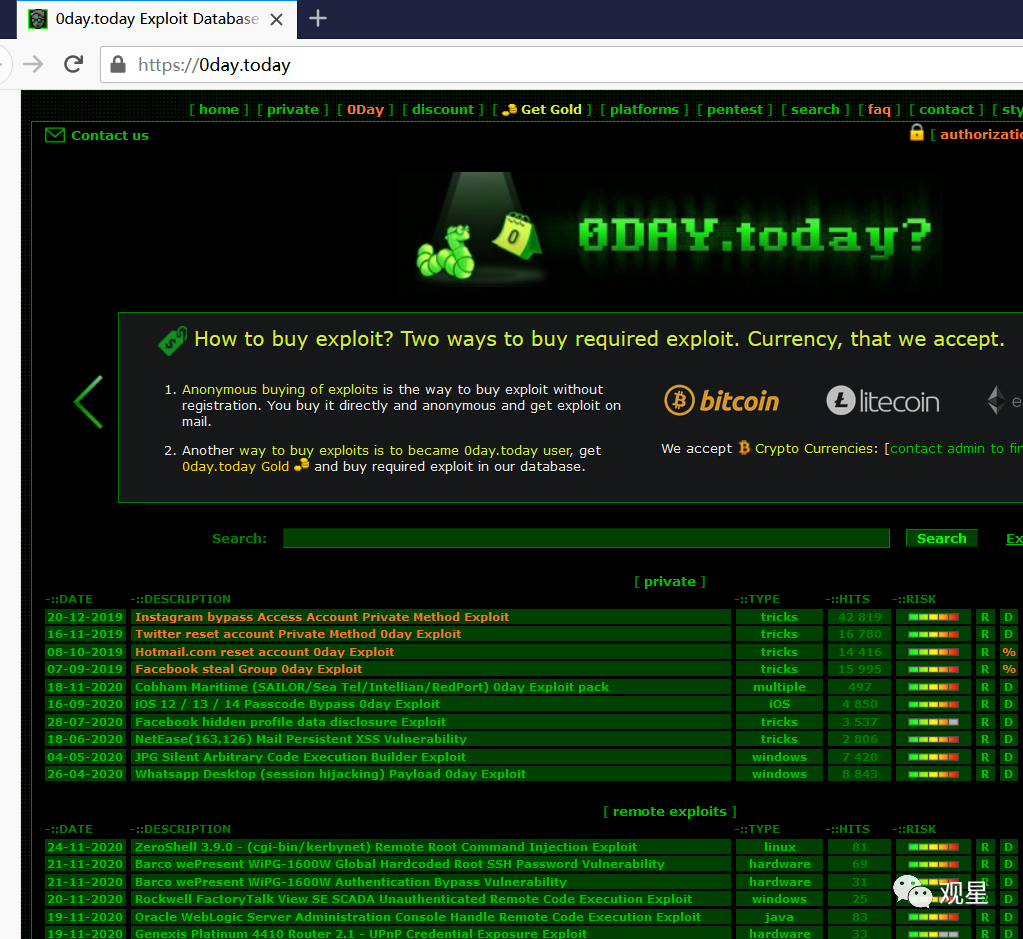Click the litecoin logo
This screenshot has height=939, width=1023.
coord(883,401)
